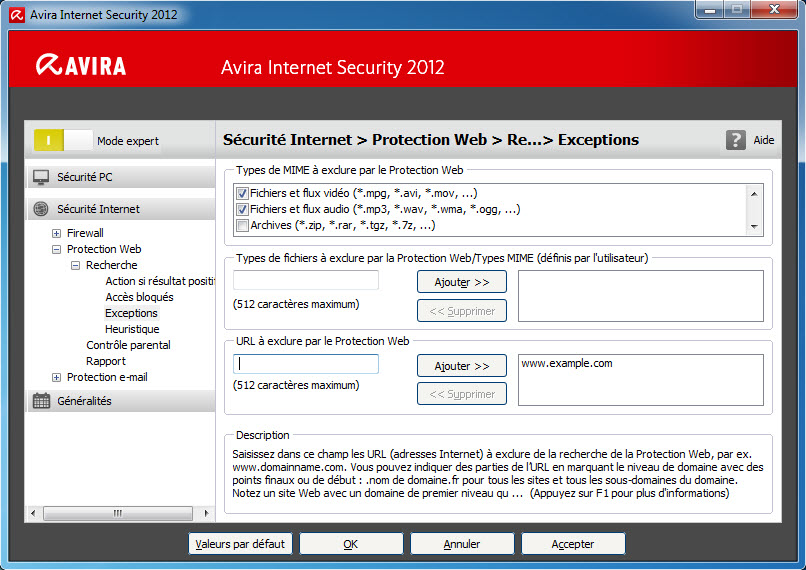Click MIME list scroll up arrow

[x=754, y=194]
